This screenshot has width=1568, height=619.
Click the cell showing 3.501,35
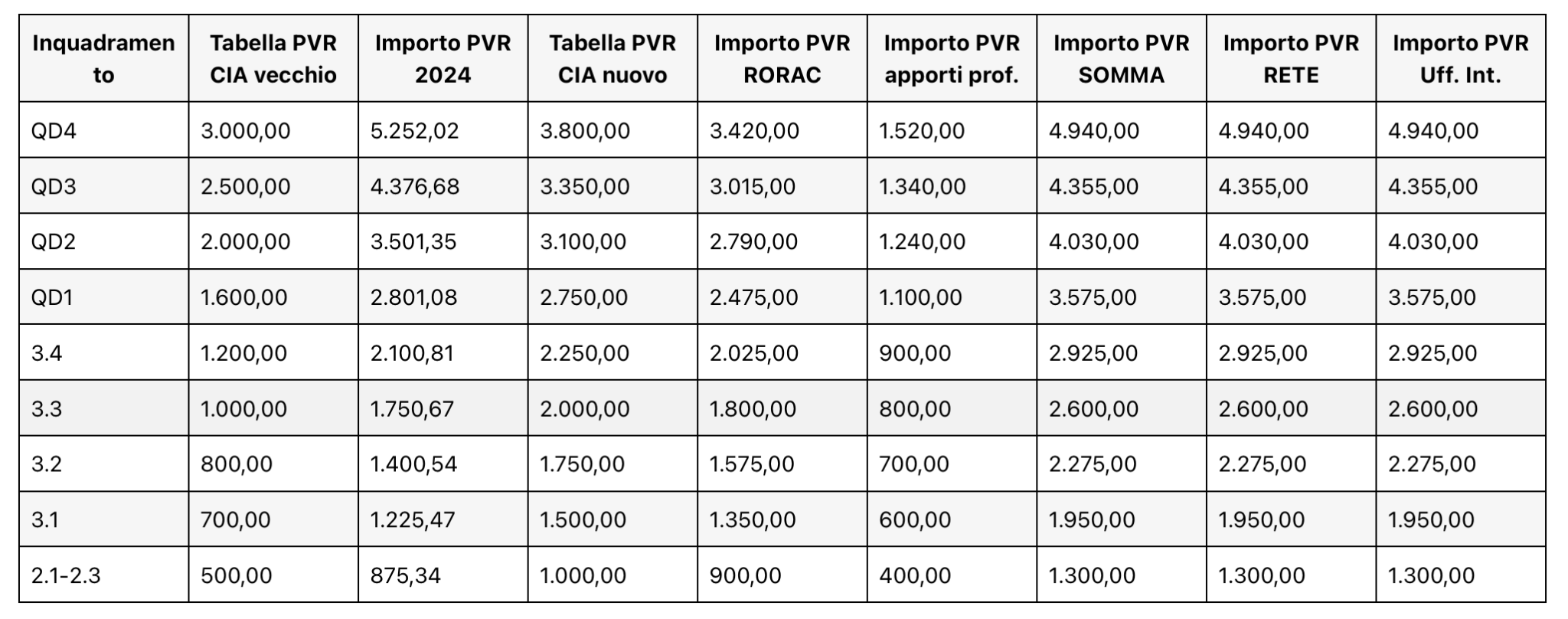point(443,241)
